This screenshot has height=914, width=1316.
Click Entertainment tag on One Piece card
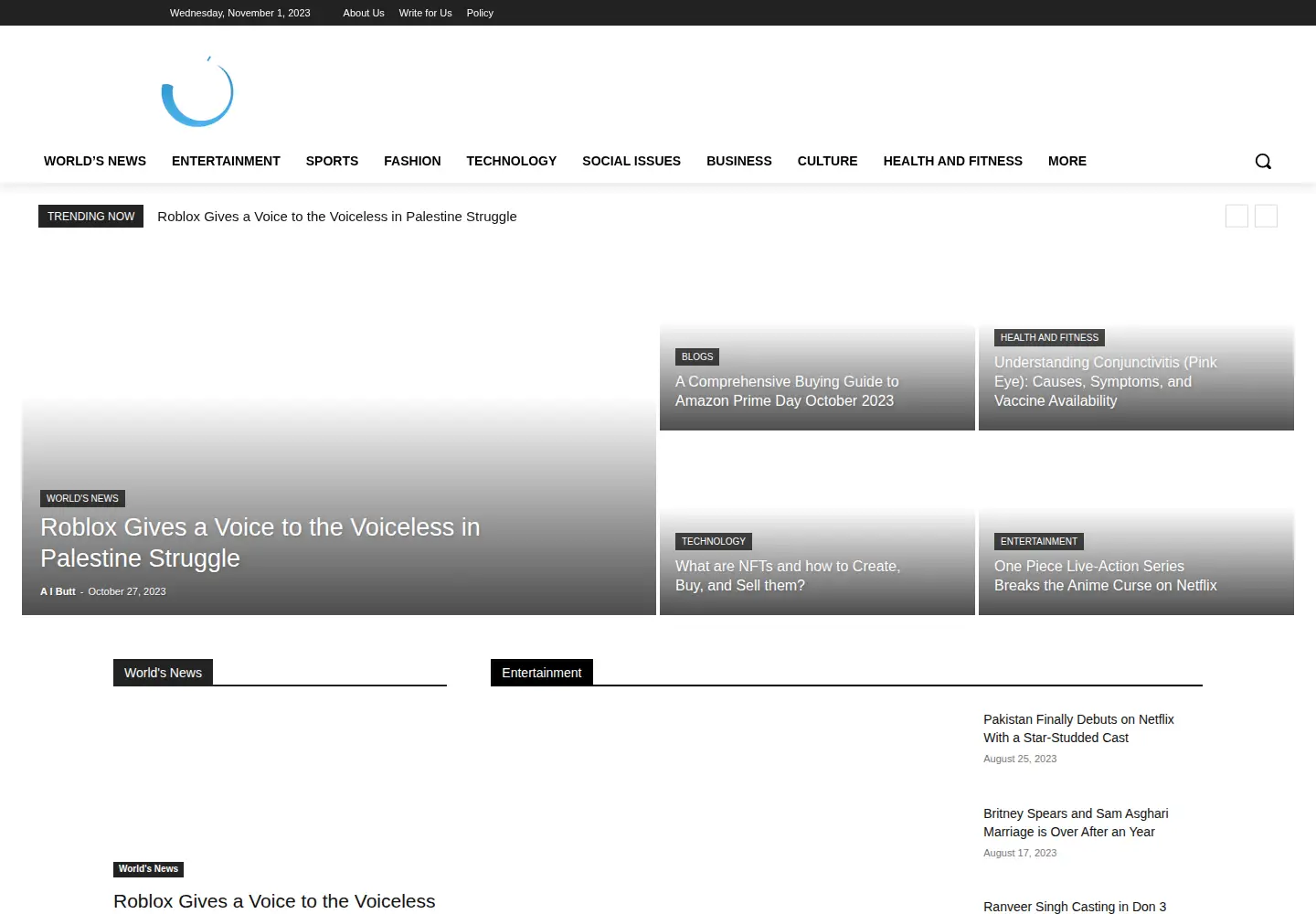coord(1039,541)
